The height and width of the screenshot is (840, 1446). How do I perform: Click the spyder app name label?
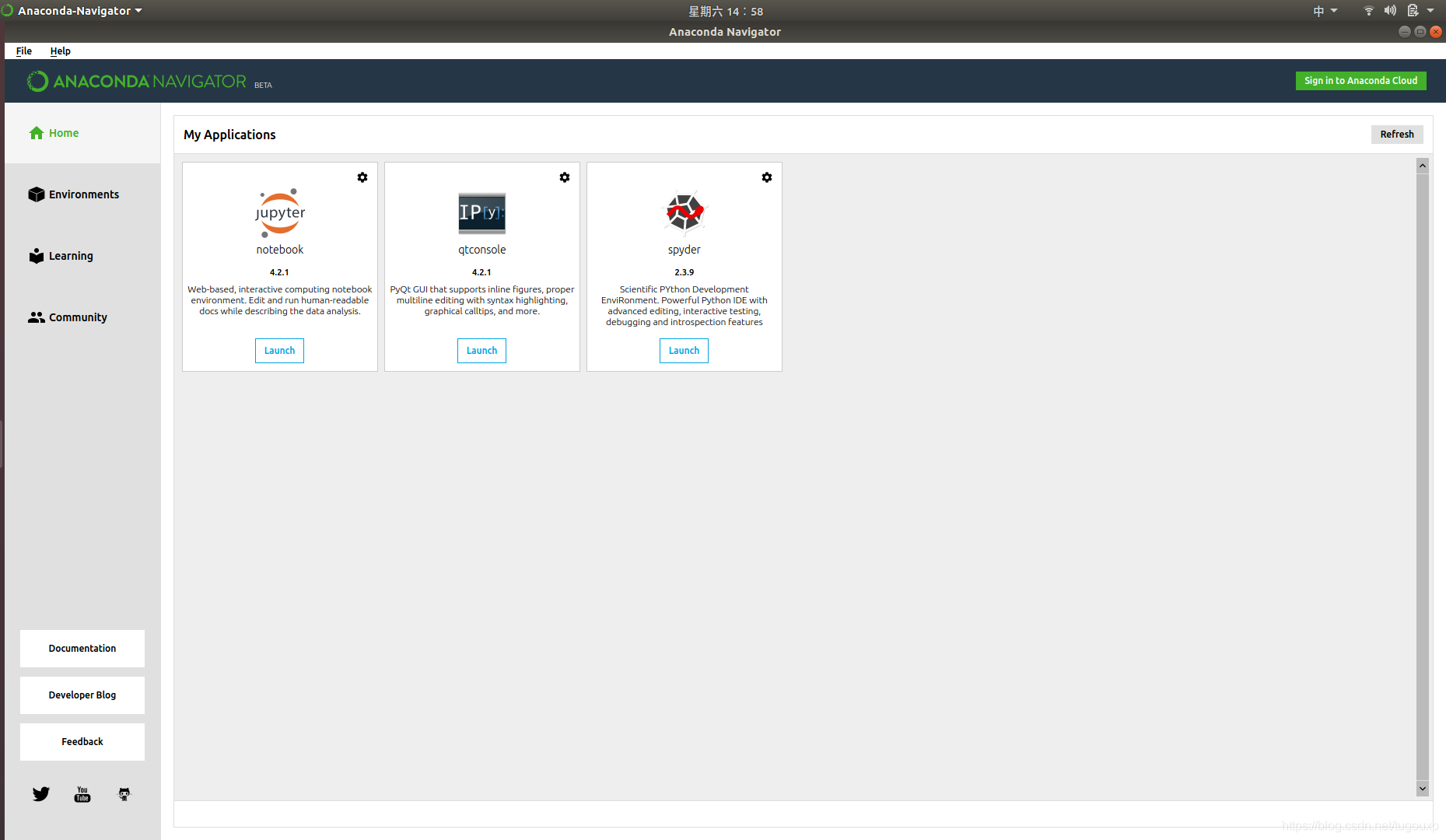684,250
